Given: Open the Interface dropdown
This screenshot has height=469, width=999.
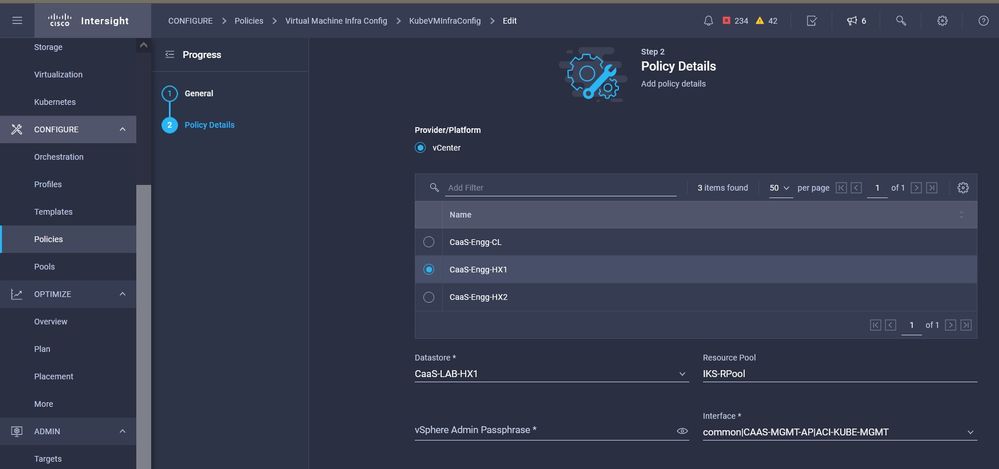Looking at the screenshot, I should [840, 432].
